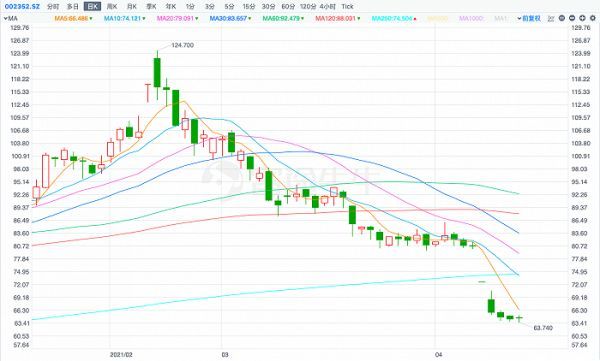The height and width of the screenshot is (361, 600).
Task: Toggle the MA20 moving average label
Action: tap(176, 18)
